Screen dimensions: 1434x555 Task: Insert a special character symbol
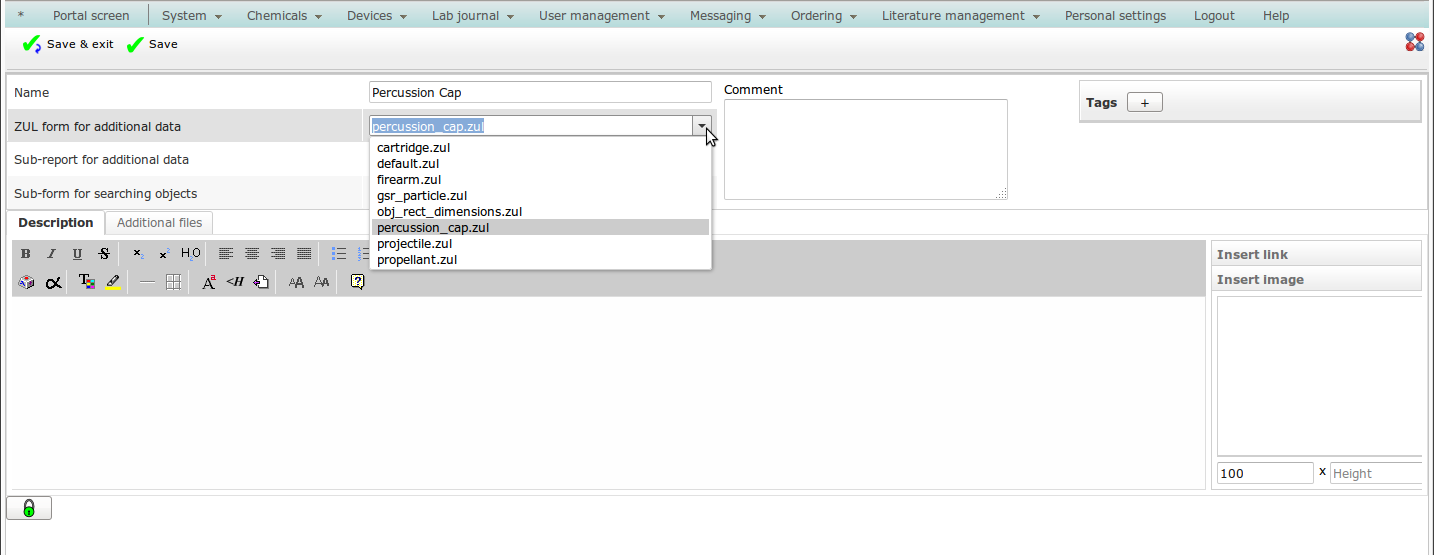click(x=54, y=283)
